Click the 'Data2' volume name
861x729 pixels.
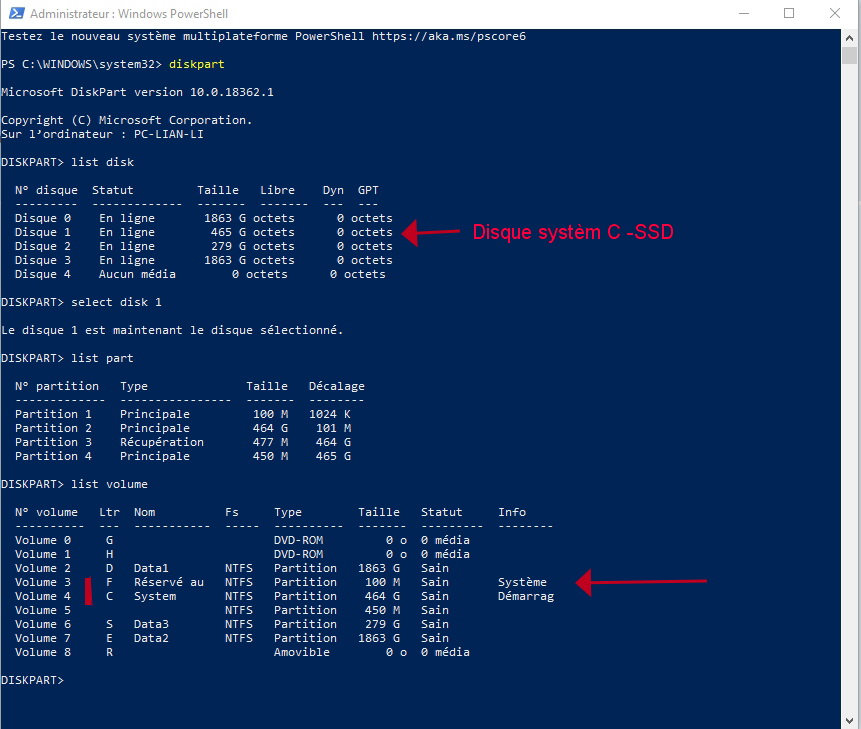[151, 638]
